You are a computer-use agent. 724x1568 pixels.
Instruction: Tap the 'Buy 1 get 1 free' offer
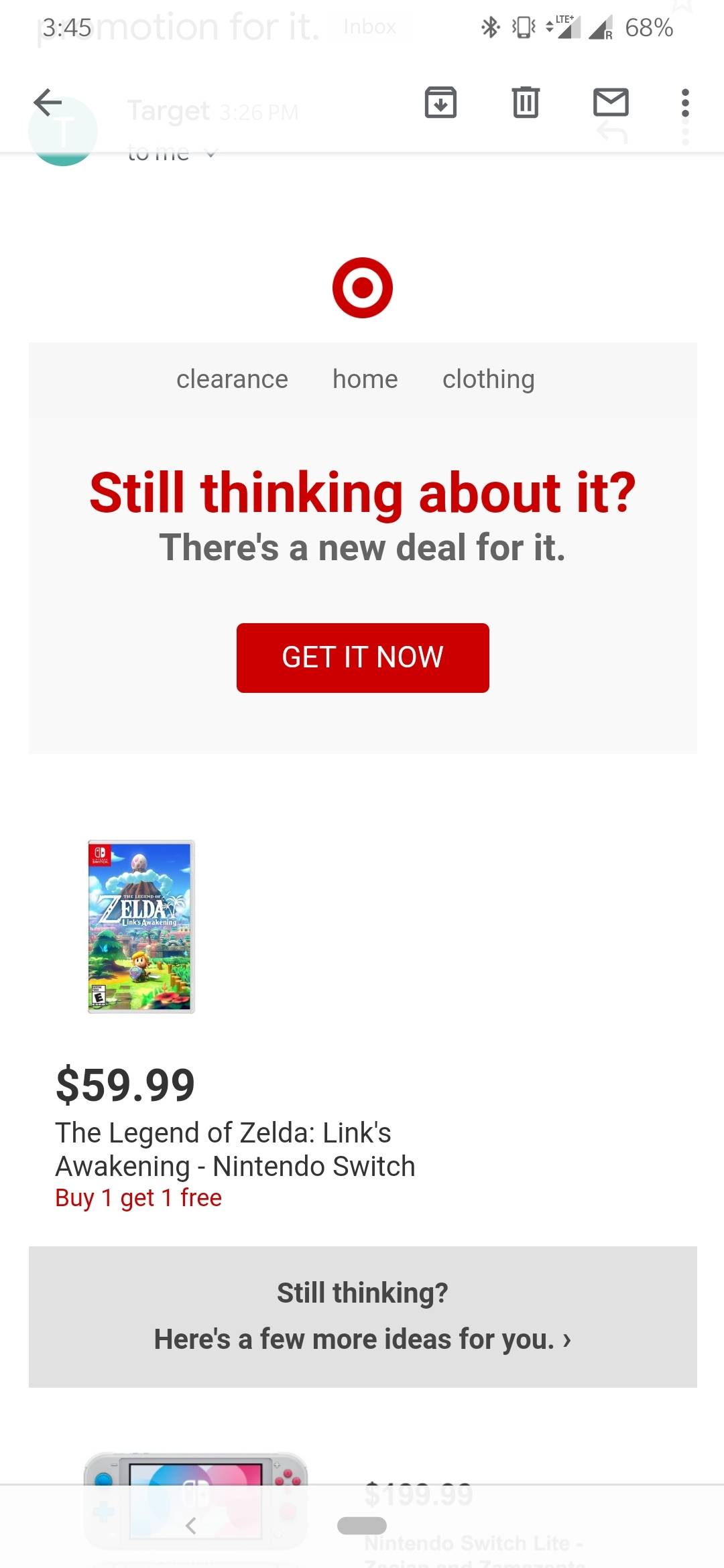(138, 1197)
